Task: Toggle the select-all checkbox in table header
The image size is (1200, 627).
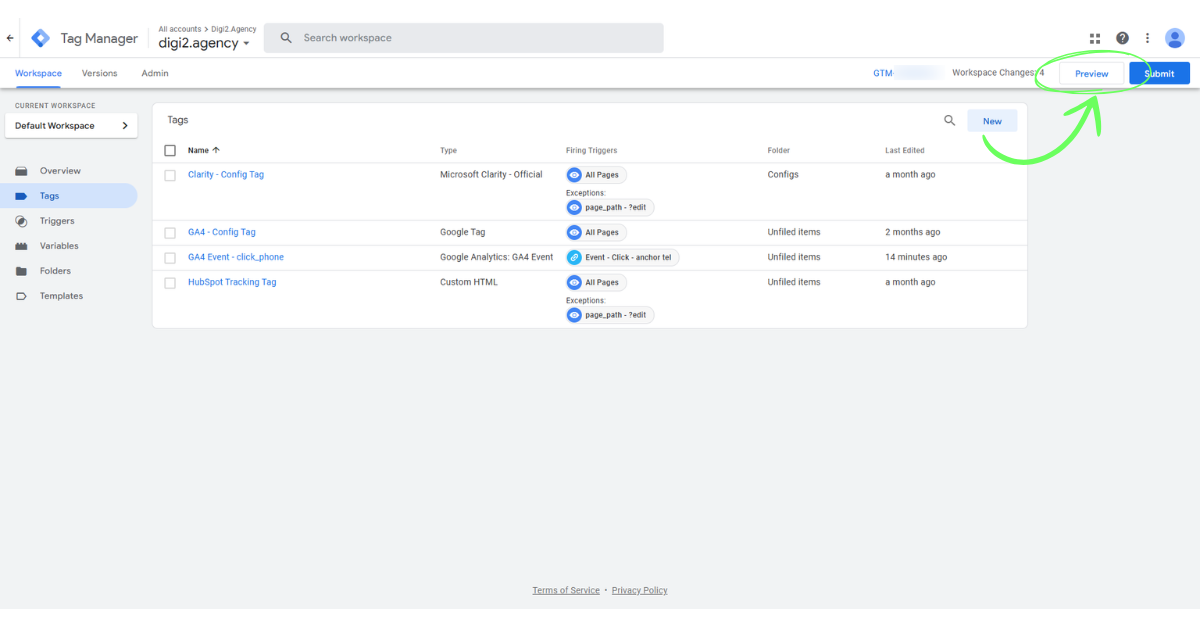Action: click(x=170, y=150)
